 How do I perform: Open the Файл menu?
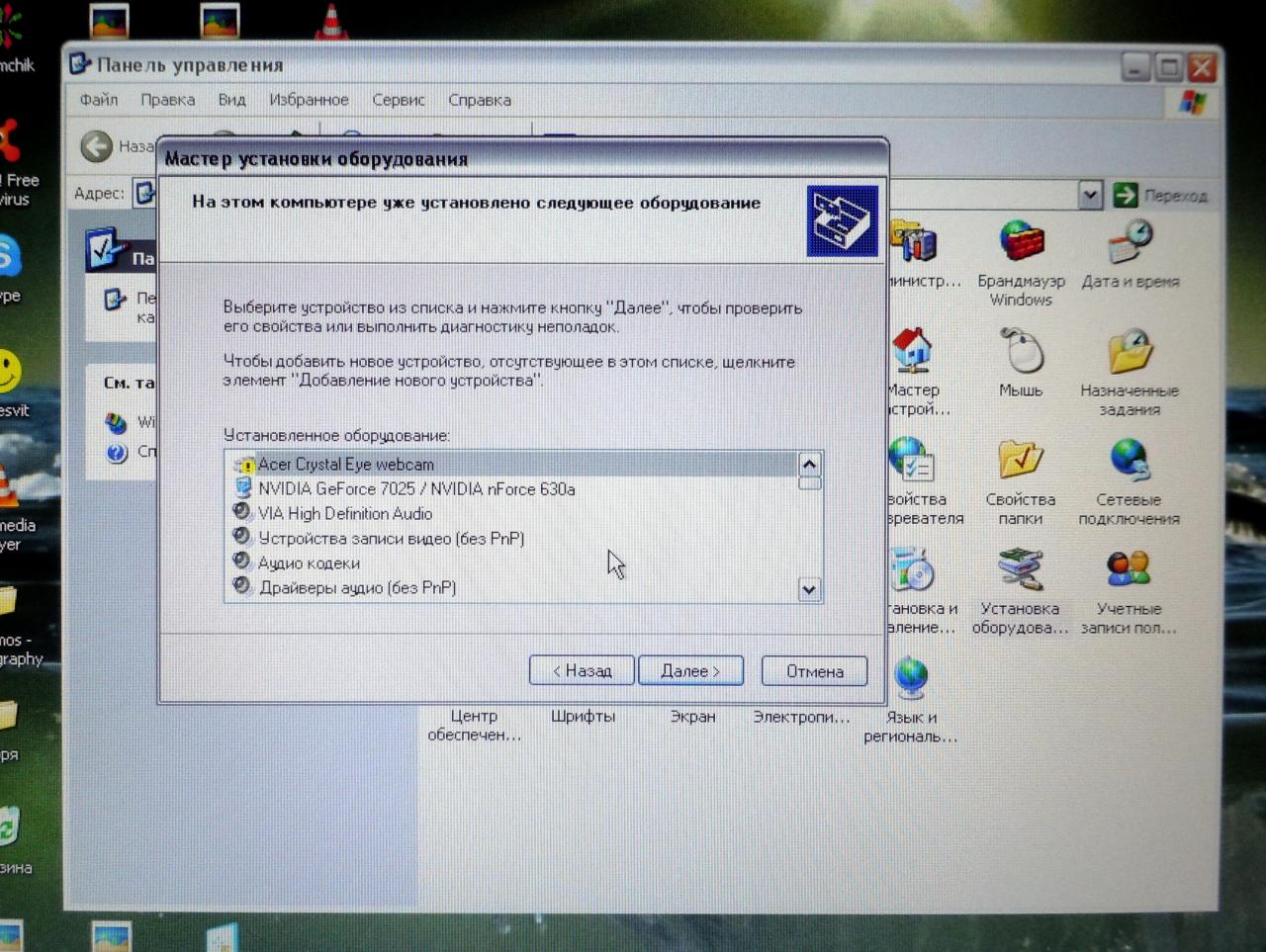[x=99, y=100]
